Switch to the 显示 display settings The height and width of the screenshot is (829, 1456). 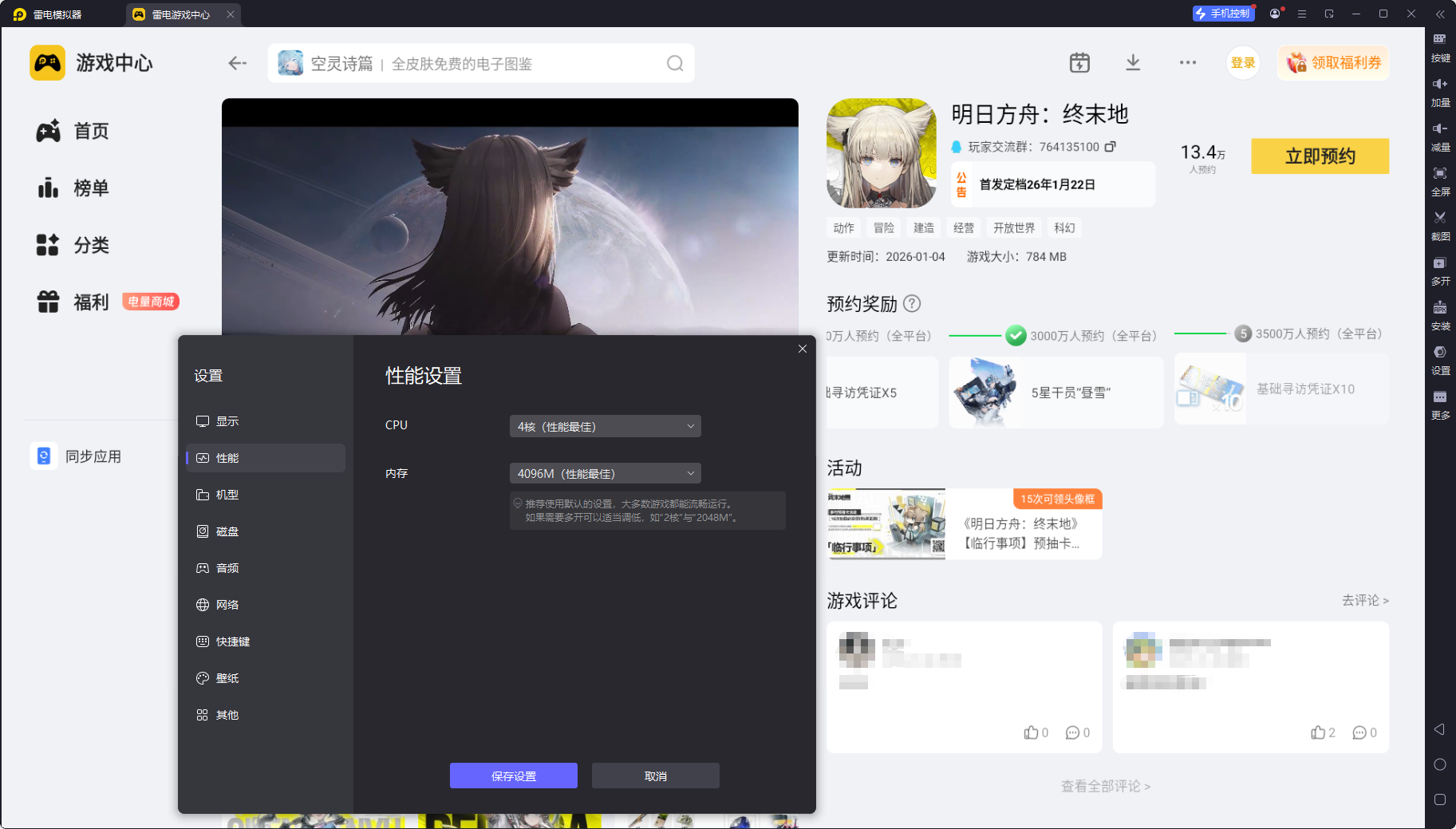tap(266, 421)
